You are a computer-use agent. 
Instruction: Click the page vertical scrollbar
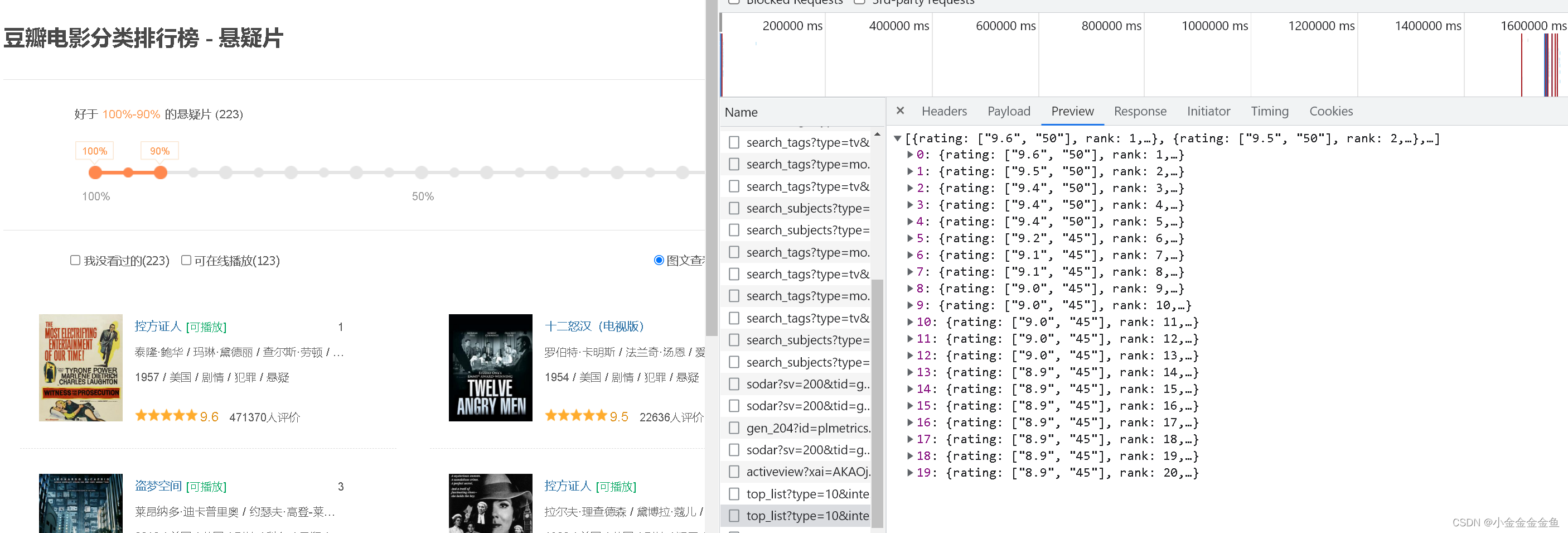point(711,167)
